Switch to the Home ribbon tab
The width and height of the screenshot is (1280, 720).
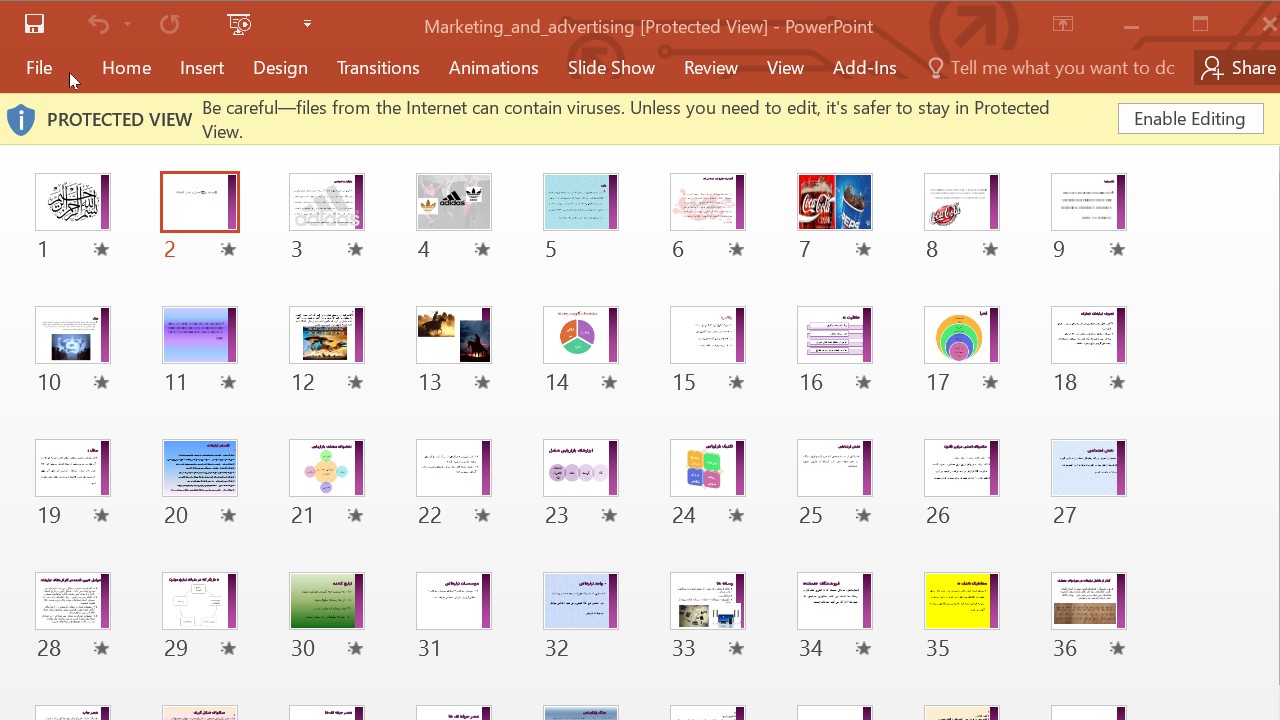(126, 68)
